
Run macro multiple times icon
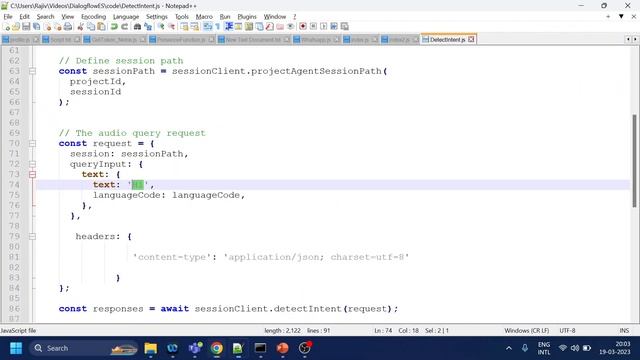click(x=334, y=27)
